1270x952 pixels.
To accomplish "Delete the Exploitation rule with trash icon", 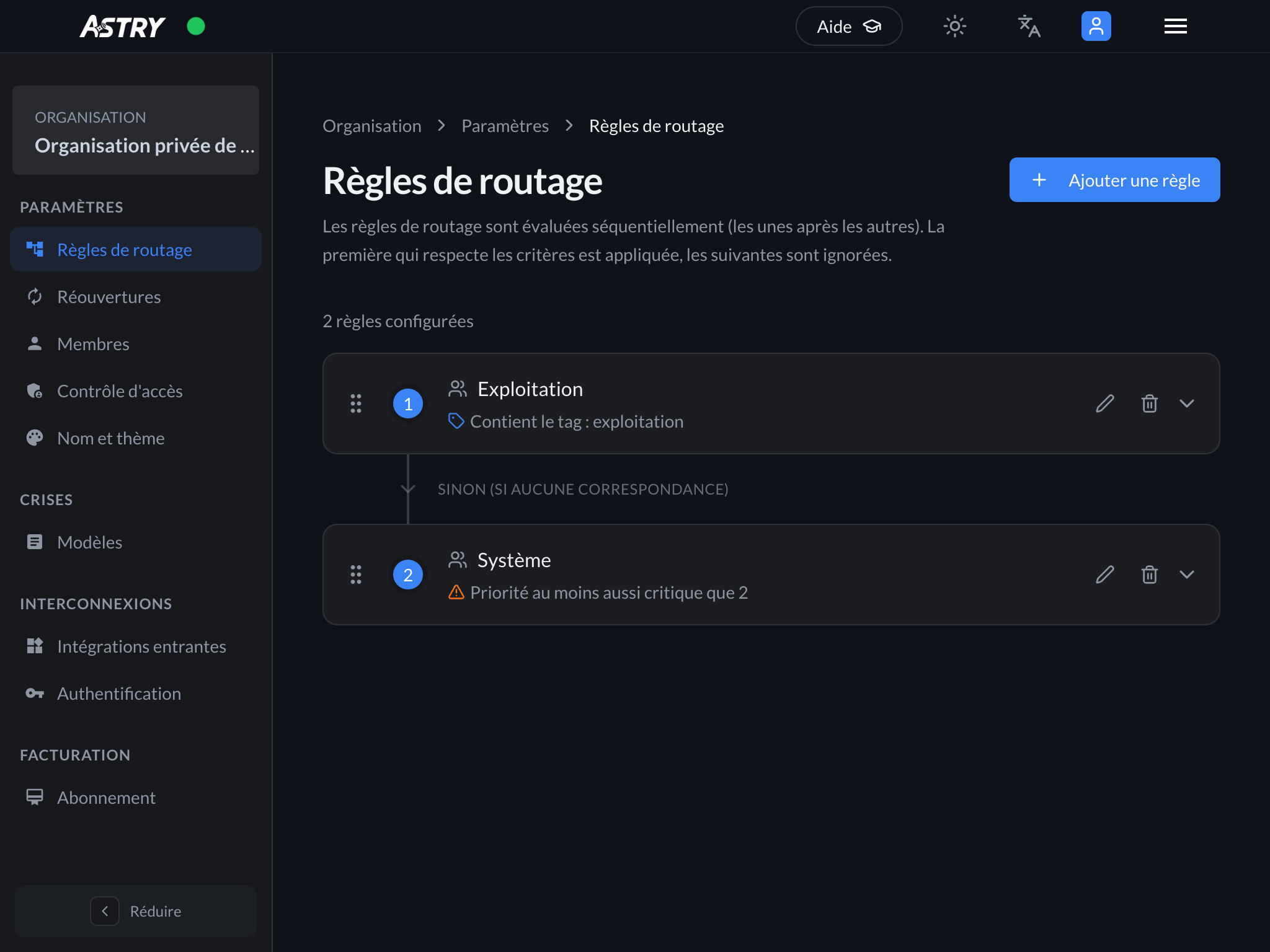I will pyautogui.click(x=1149, y=403).
